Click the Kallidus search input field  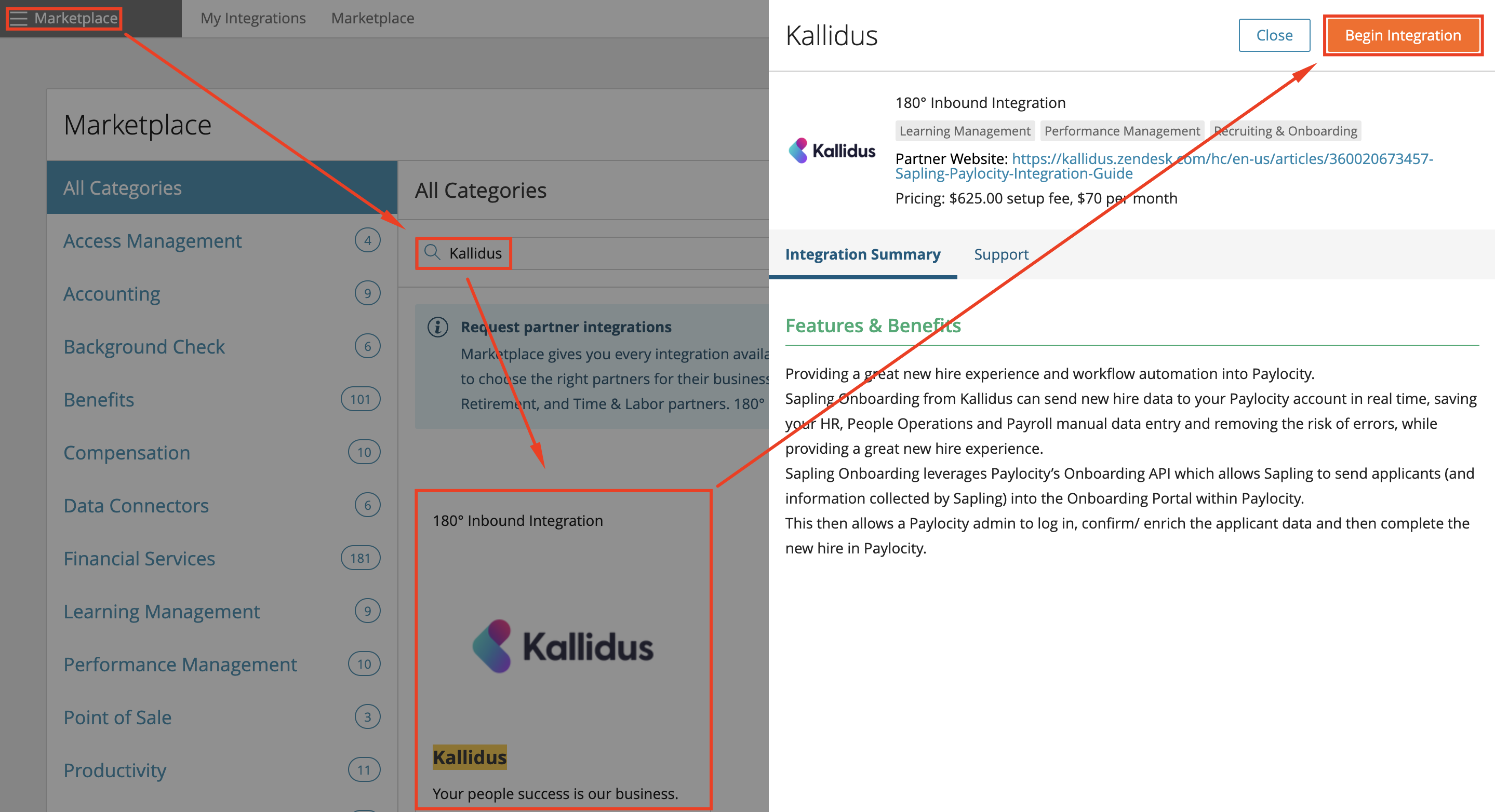pyautogui.click(x=475, y=253)
